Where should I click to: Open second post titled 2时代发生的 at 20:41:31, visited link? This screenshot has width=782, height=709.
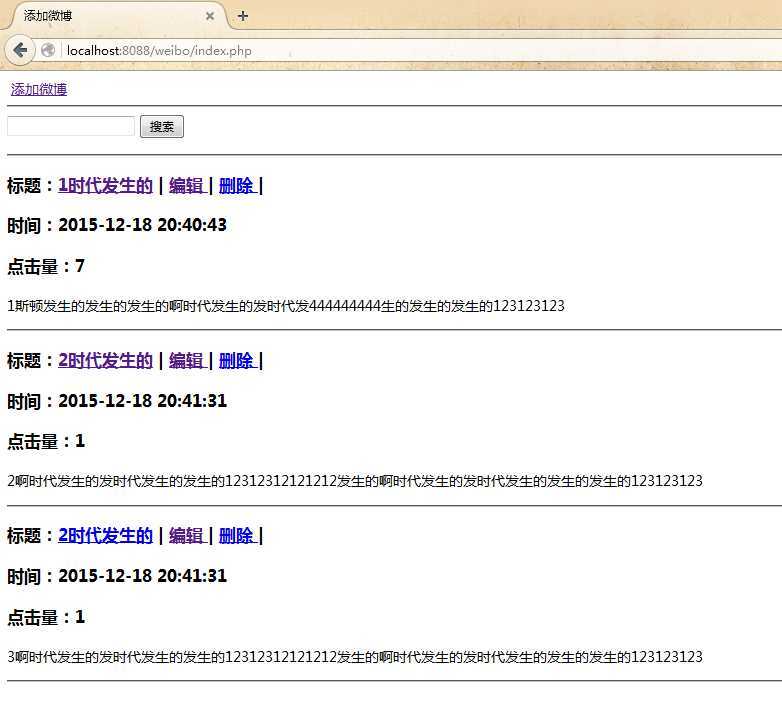pos(105,360)
